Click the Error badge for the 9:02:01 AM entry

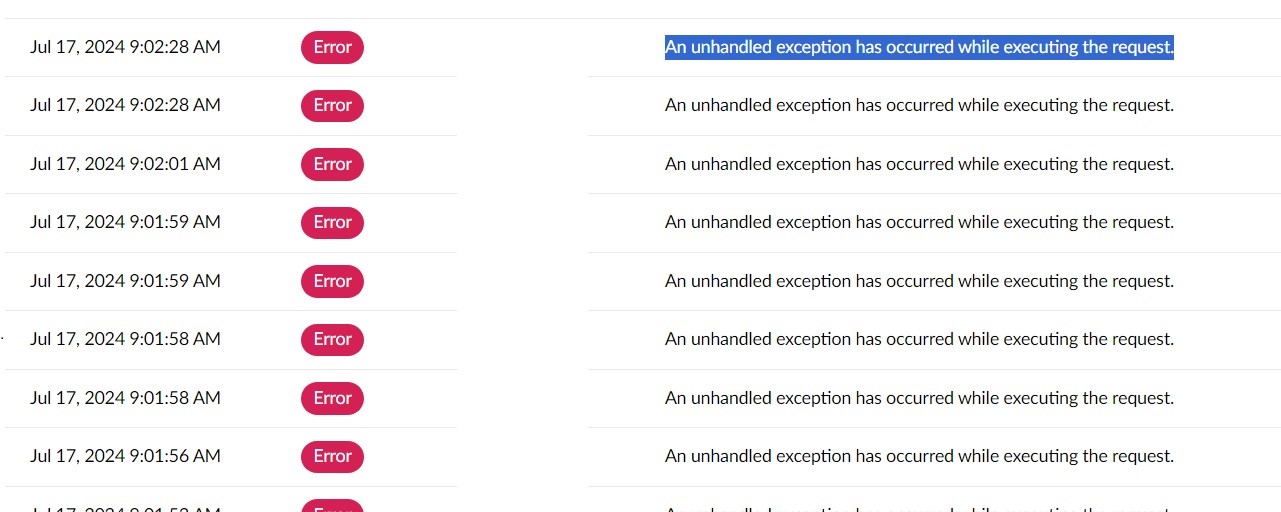click(332, 164)
